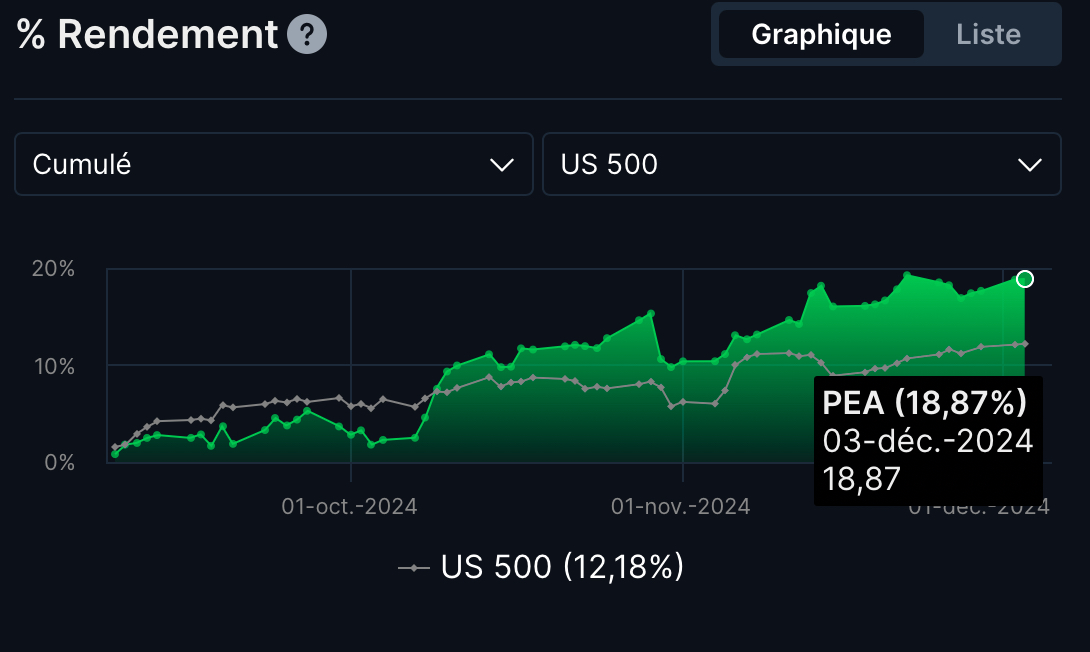The width and height of the screenshot is (1090, 652).
Task: Click the 01-nov.-2024 axis label
Action: [681, 506]
